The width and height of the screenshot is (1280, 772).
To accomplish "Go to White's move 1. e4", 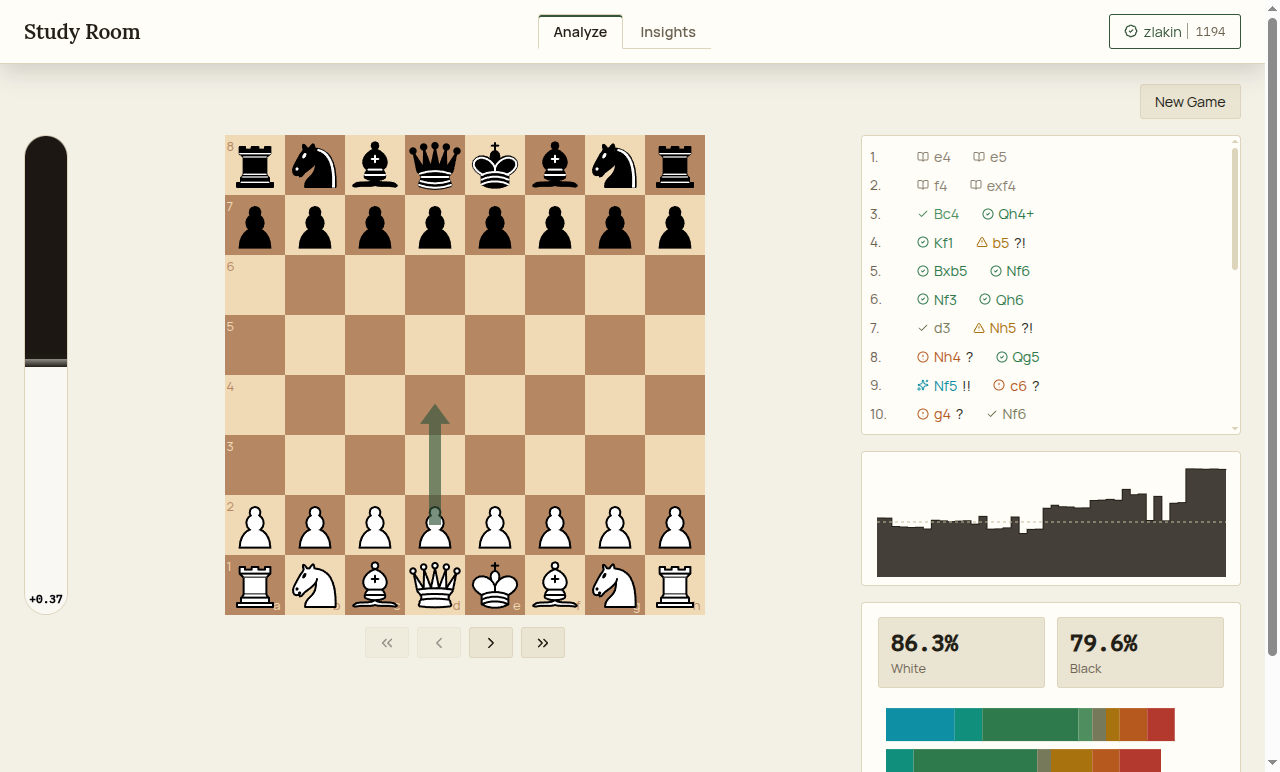I will (934, 157).
